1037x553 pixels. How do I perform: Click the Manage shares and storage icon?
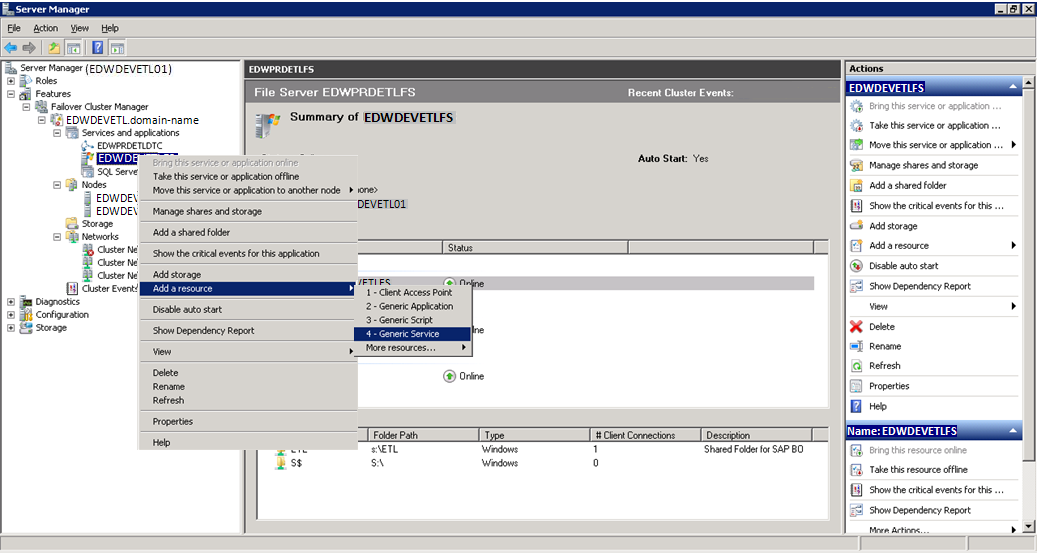pos(856,165)
